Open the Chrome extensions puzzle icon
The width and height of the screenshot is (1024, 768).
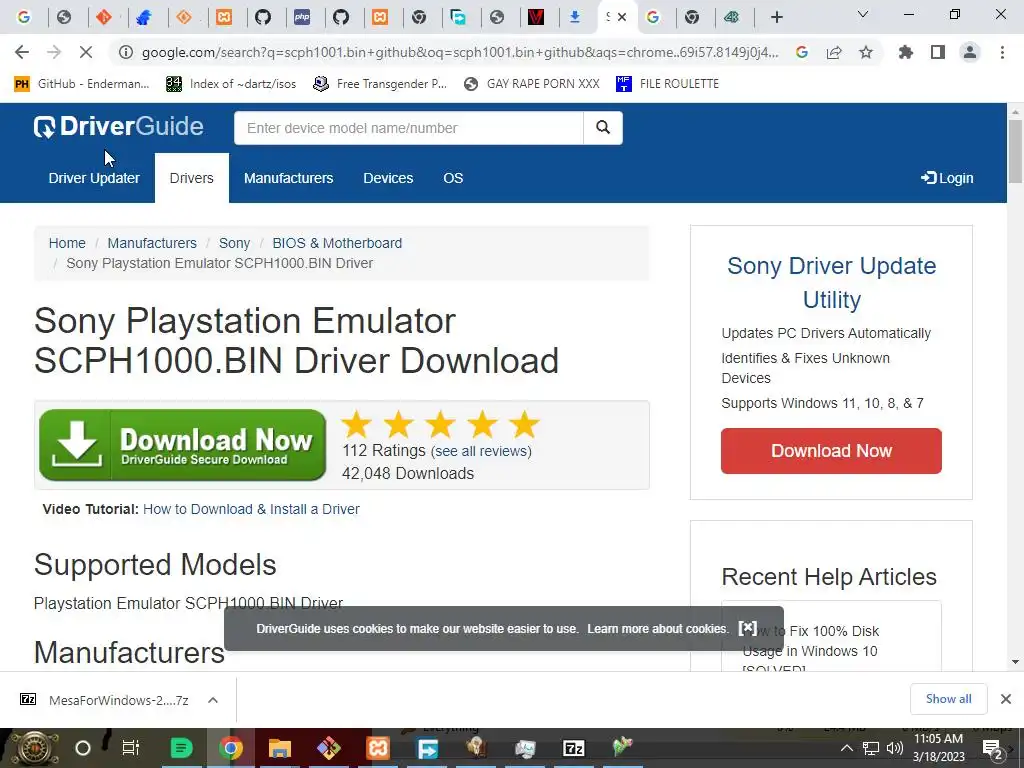click(906, 52)
